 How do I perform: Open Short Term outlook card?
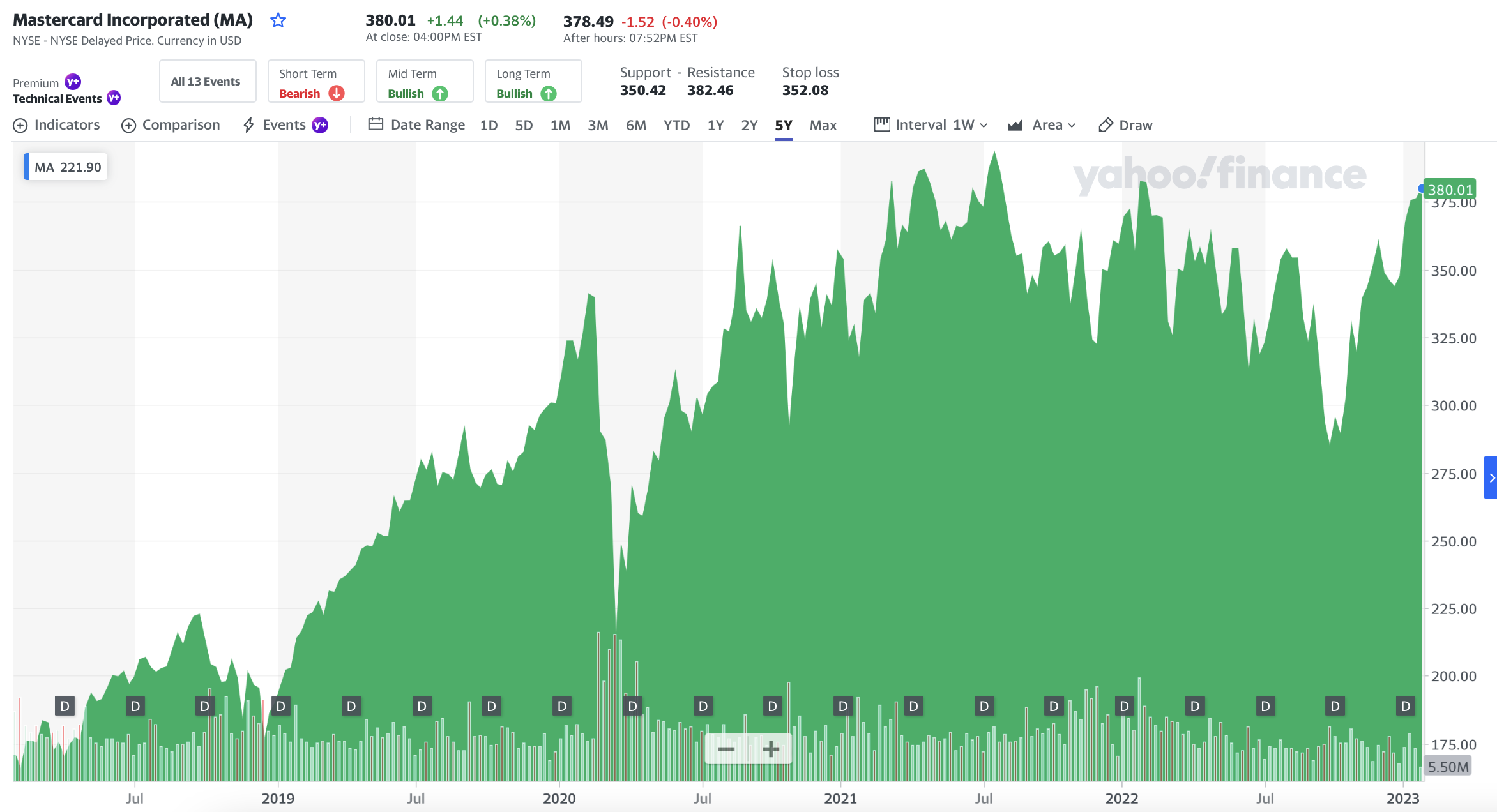coord(316,81)
